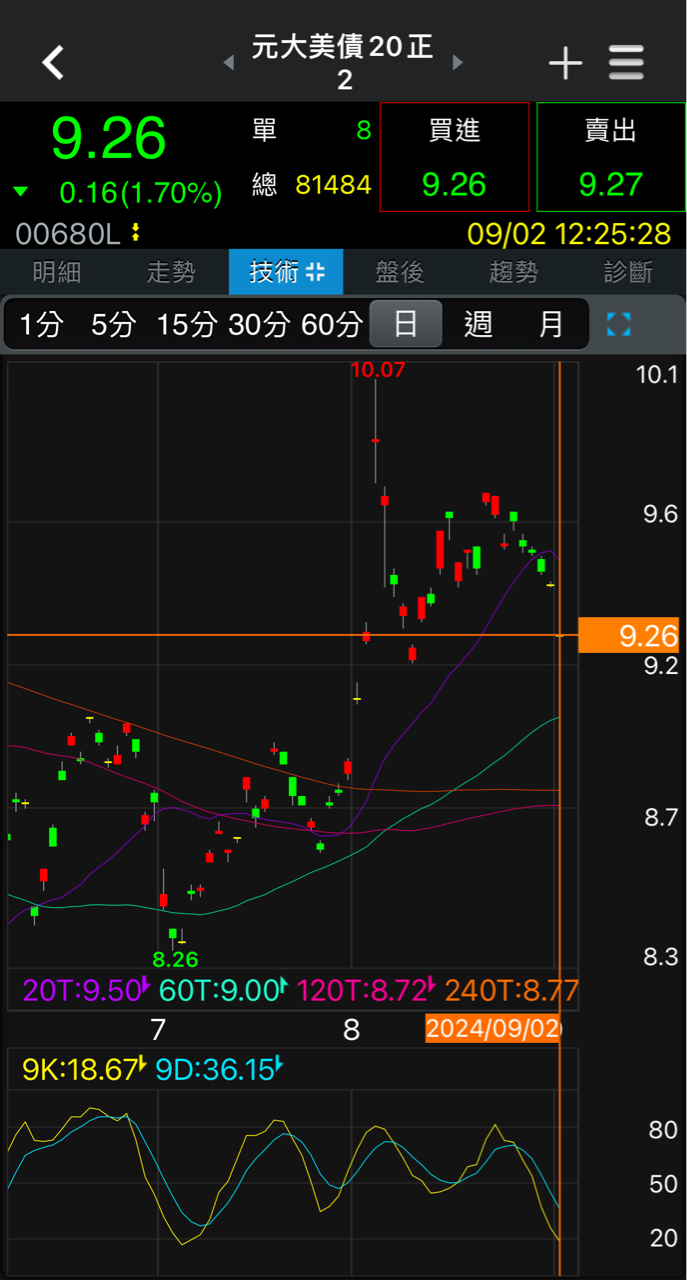Select the 15分 interval
Viewport: 687px width, 1280px height.
click(x=187, y=324)
